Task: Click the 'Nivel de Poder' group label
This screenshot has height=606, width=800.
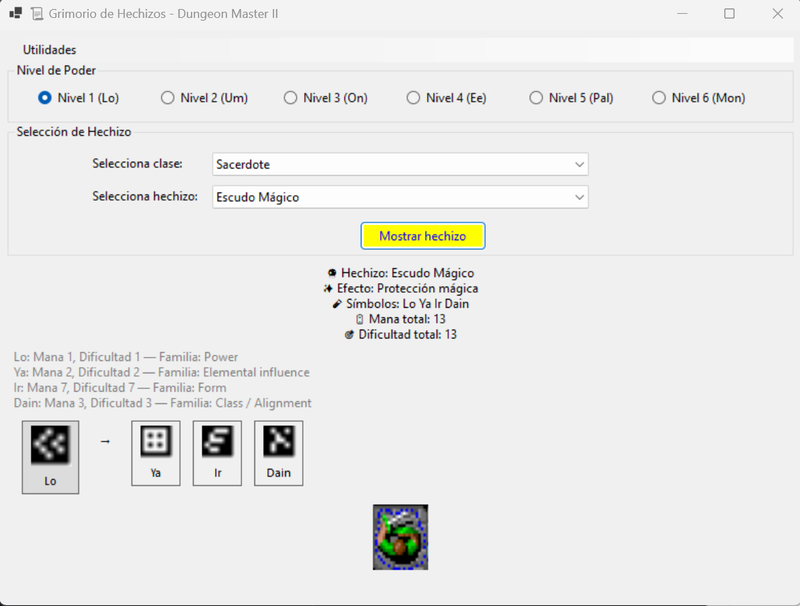Action: pos(56,70)
